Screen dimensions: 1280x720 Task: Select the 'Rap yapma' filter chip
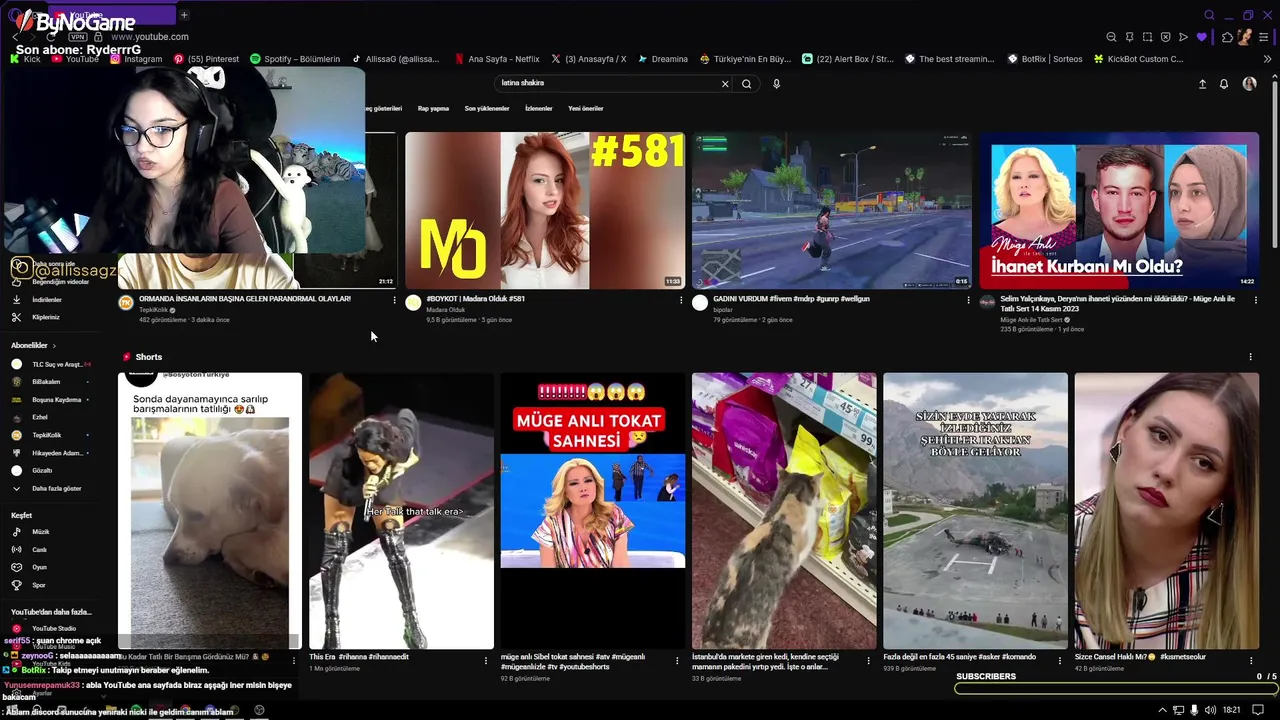[x=433, y=108]
